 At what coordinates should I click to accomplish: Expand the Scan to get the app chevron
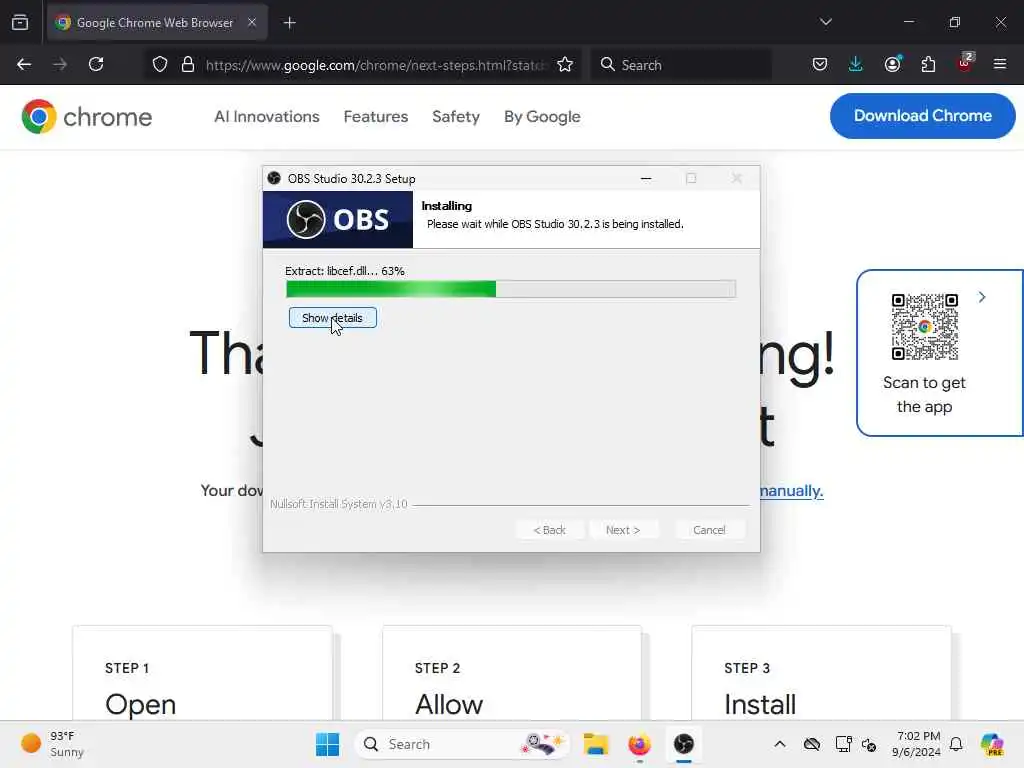[x=982, y=297]
